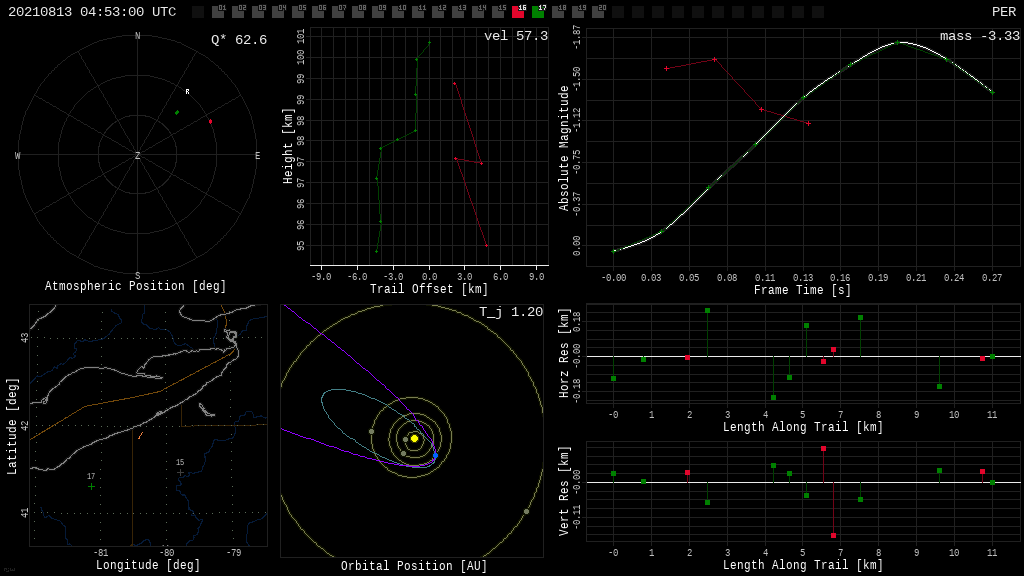The image size is (1024, 576).
Task: Click the blue Earth dot on orbit
Action: [x=435, y=455]
